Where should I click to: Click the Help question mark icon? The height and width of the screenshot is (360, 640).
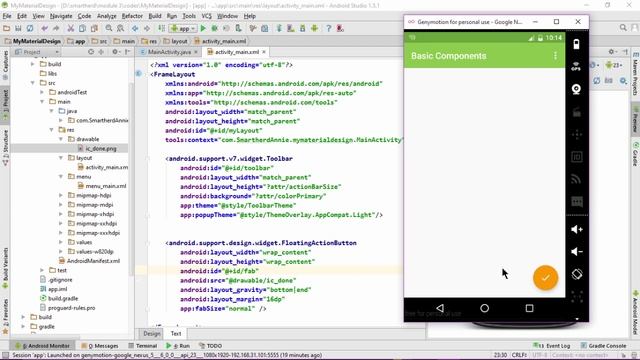coord(329,28)
